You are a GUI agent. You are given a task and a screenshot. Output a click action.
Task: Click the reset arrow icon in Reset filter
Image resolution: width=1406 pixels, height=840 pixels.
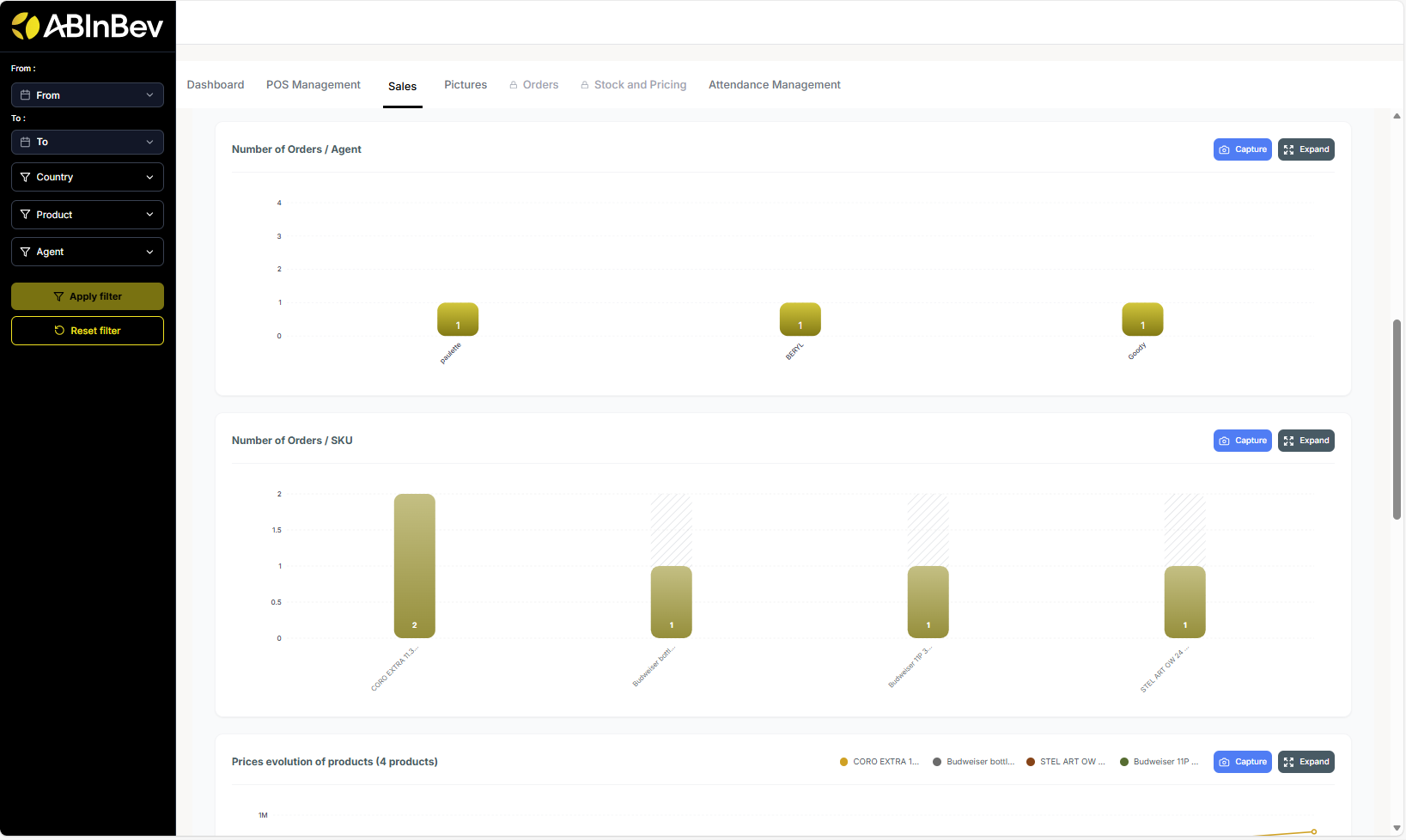point(59,331)
